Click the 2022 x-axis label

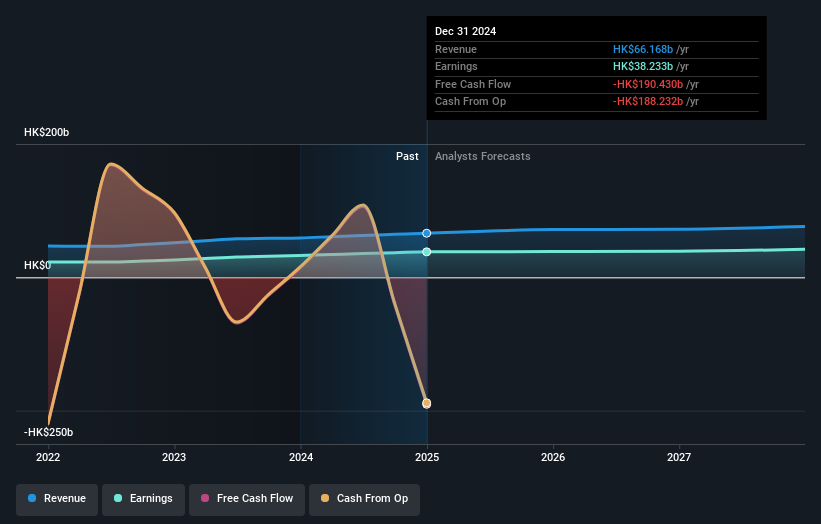point(48,458)
